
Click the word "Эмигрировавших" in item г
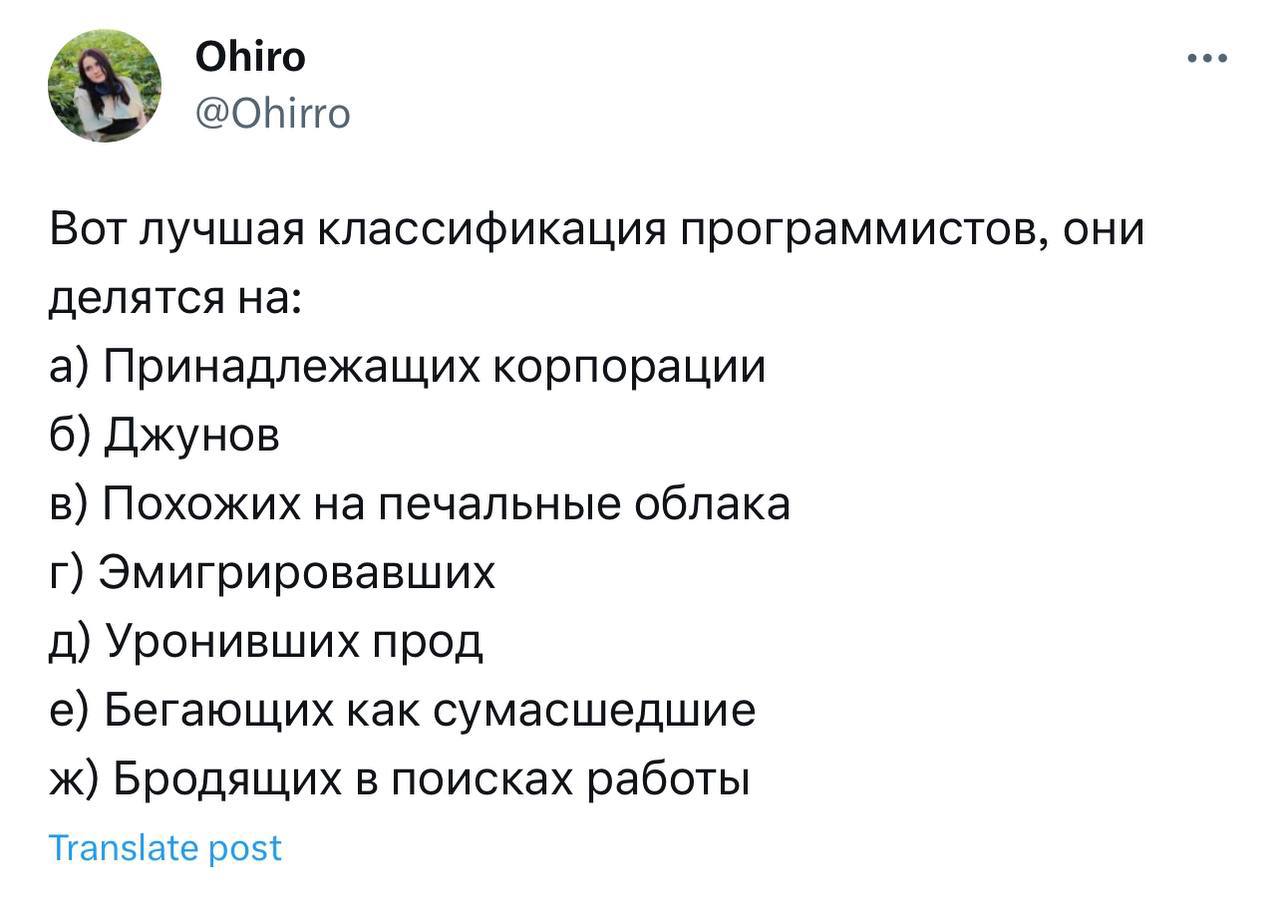298,573
